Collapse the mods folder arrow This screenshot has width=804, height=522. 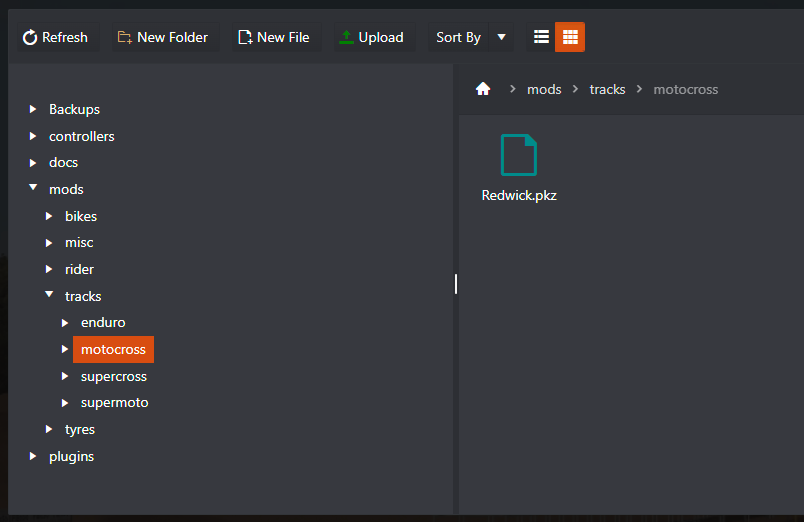tap(33, 188)
